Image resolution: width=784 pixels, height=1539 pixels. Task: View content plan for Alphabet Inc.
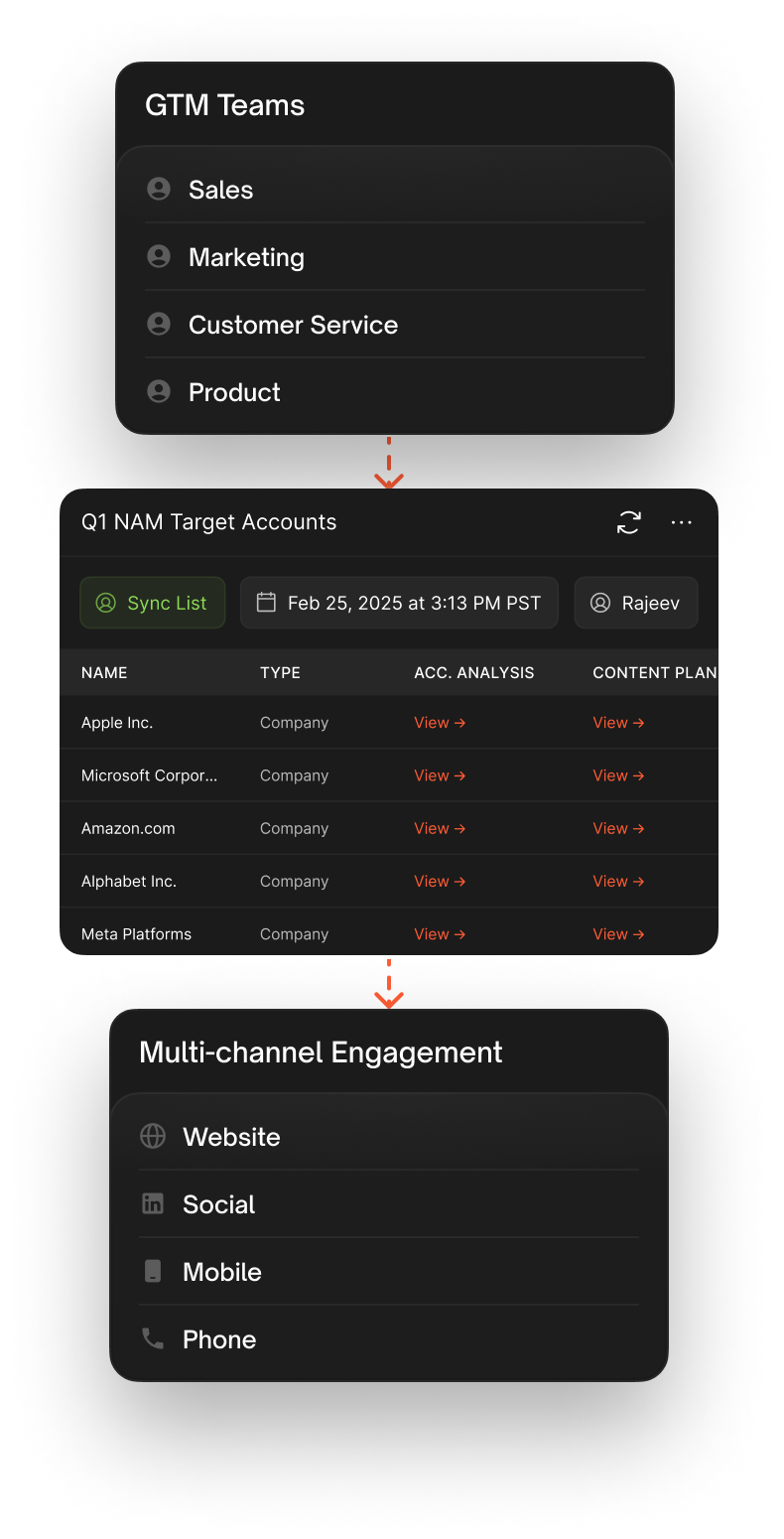(618, 881)
